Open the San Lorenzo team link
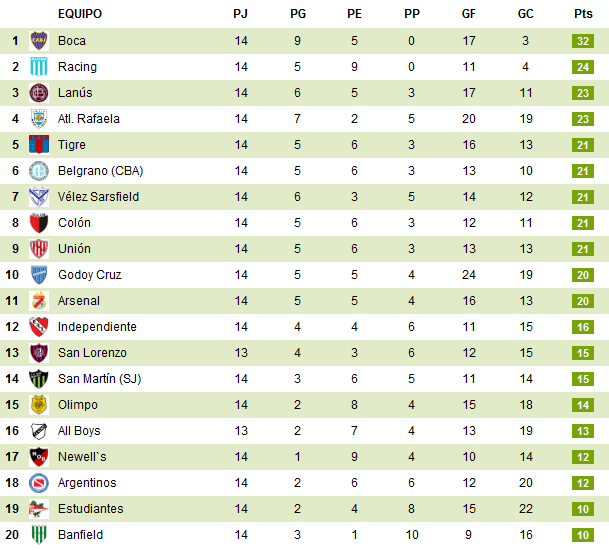The image size is (609, 550). tap(92, 353)
